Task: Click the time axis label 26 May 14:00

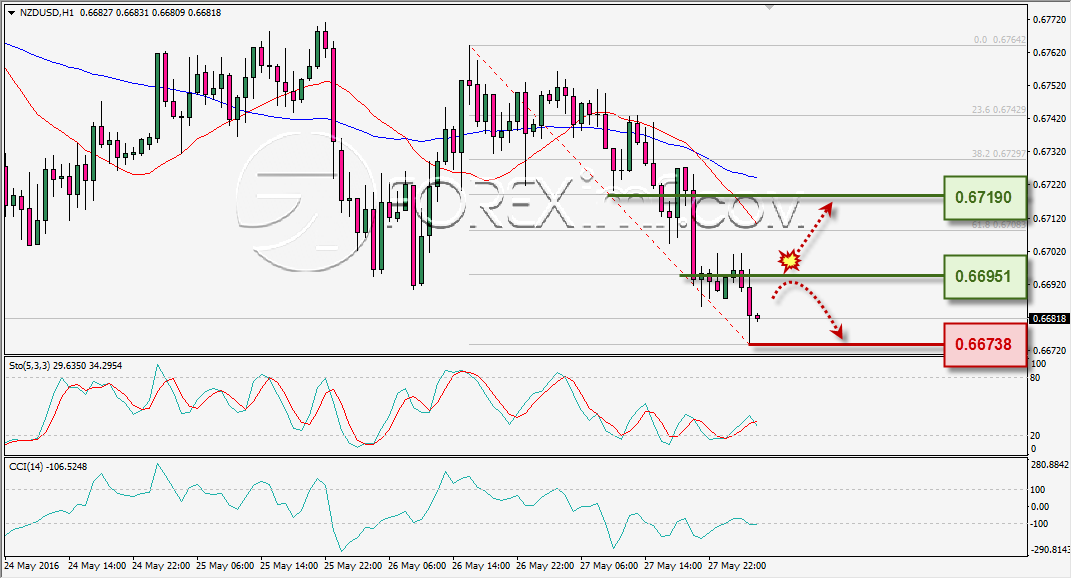Action: pos(481,566)
